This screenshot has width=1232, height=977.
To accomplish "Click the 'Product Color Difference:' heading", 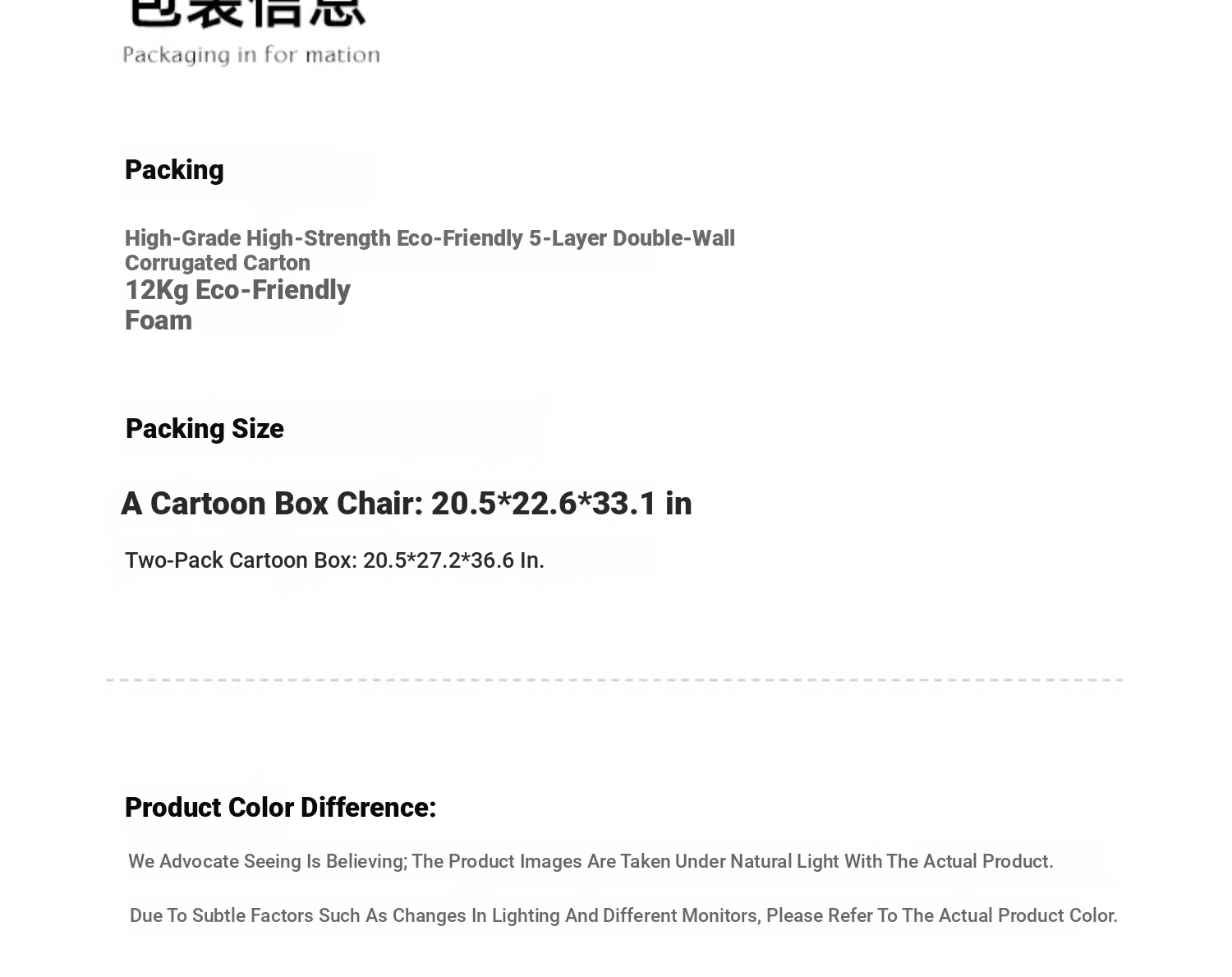I will (x=280, y=807).
